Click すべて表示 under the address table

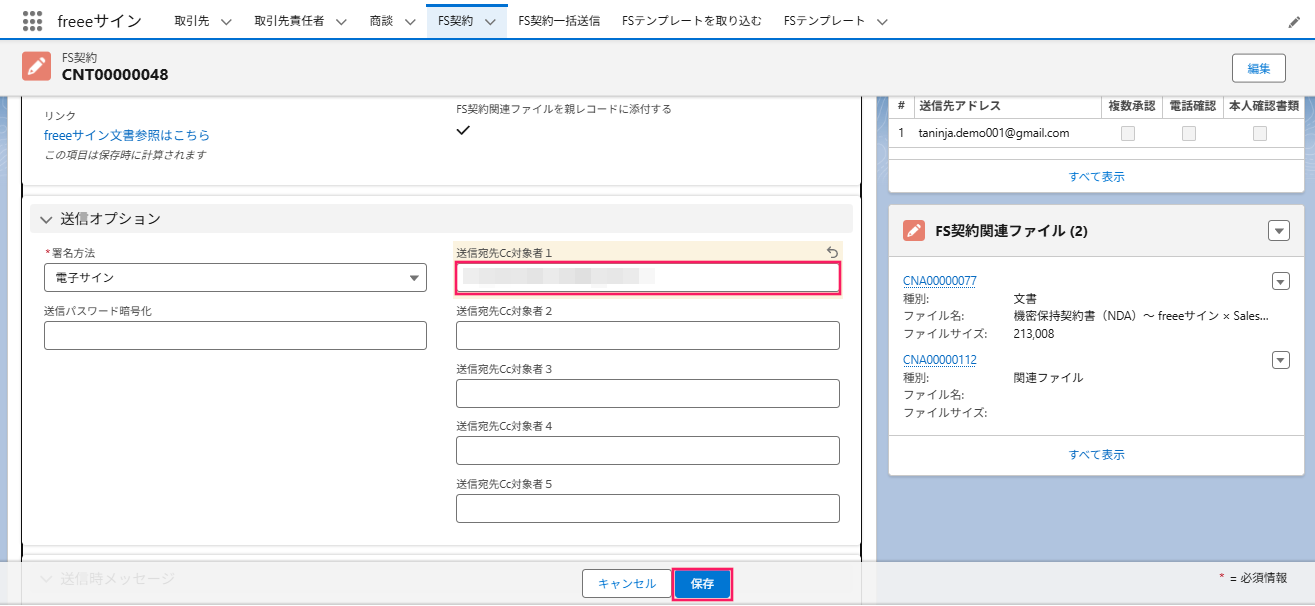[1097, 176]
